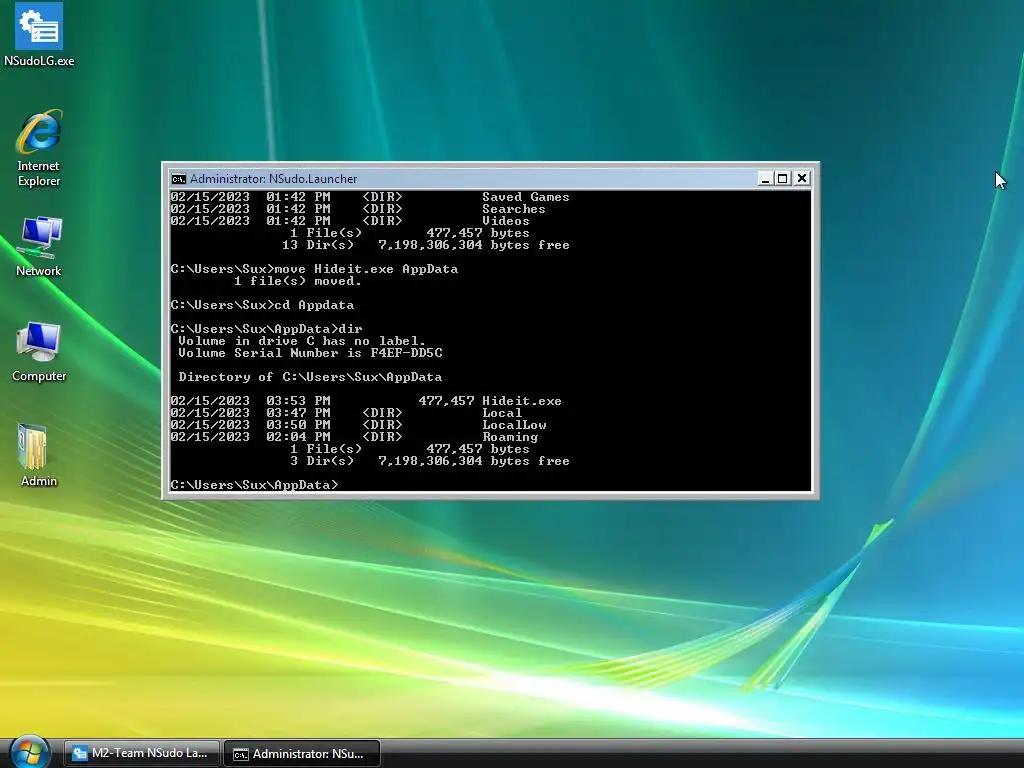Viewport: 1024px width, 768px height.
Task: Click the command prompt title bar icon
Action: (178, 179)
